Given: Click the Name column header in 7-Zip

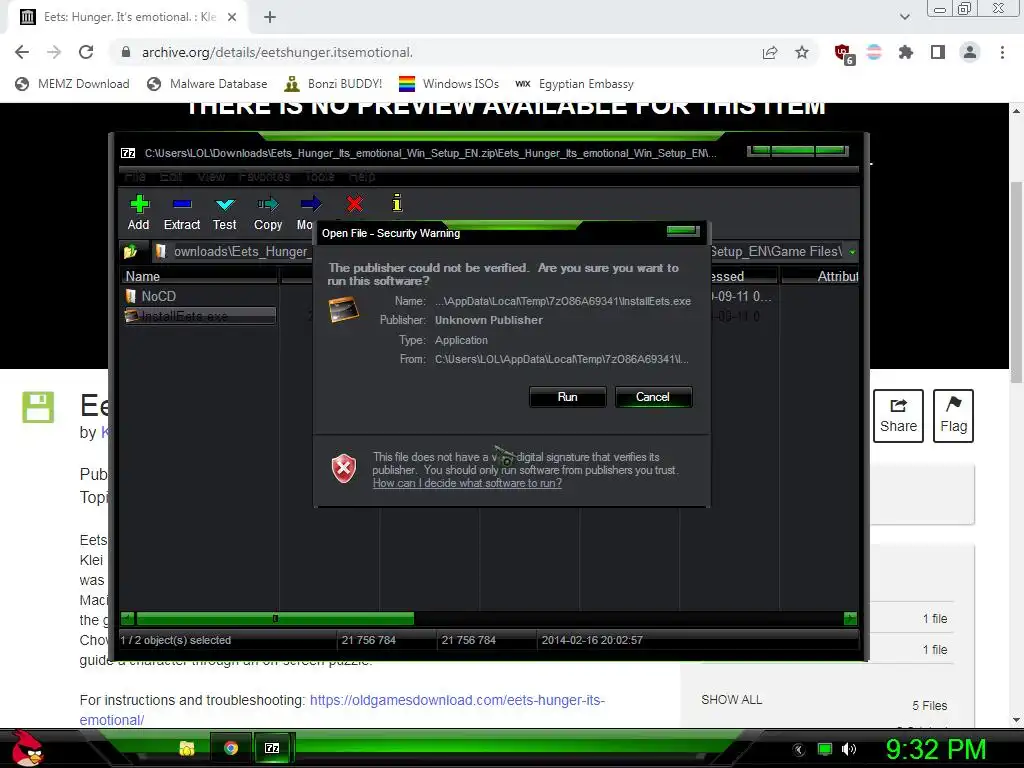Looking at the screenshot, I should coord(199,276).
